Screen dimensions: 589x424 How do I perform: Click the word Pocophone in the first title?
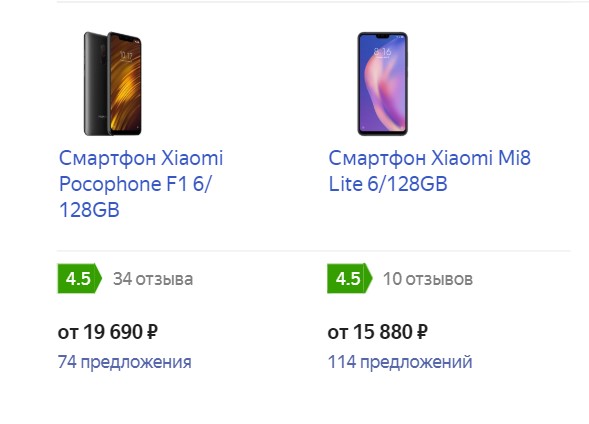pos(110,184)
